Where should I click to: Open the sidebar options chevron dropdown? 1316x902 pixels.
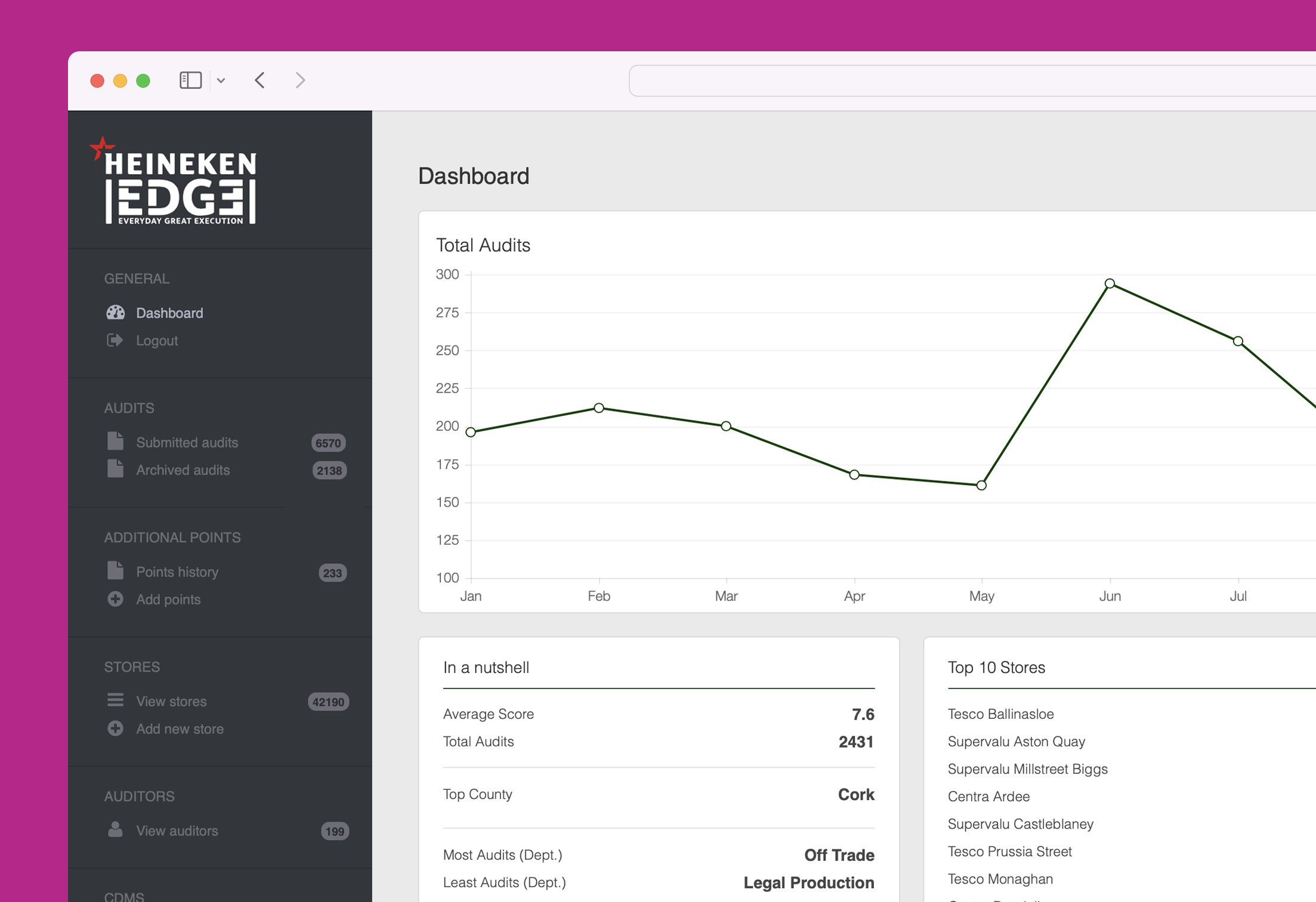pos(222,80)
